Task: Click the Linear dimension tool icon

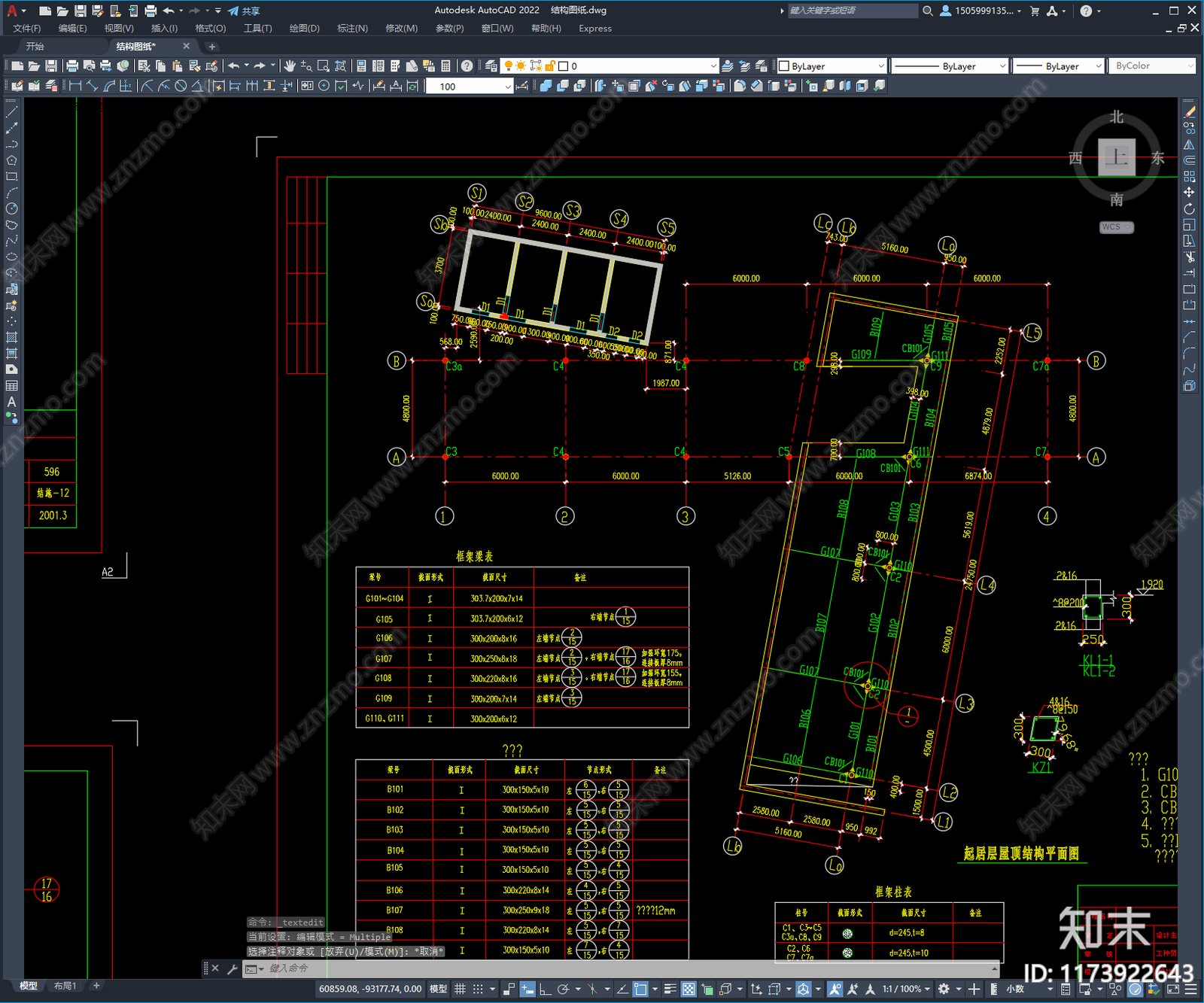Action: point(75,86)
